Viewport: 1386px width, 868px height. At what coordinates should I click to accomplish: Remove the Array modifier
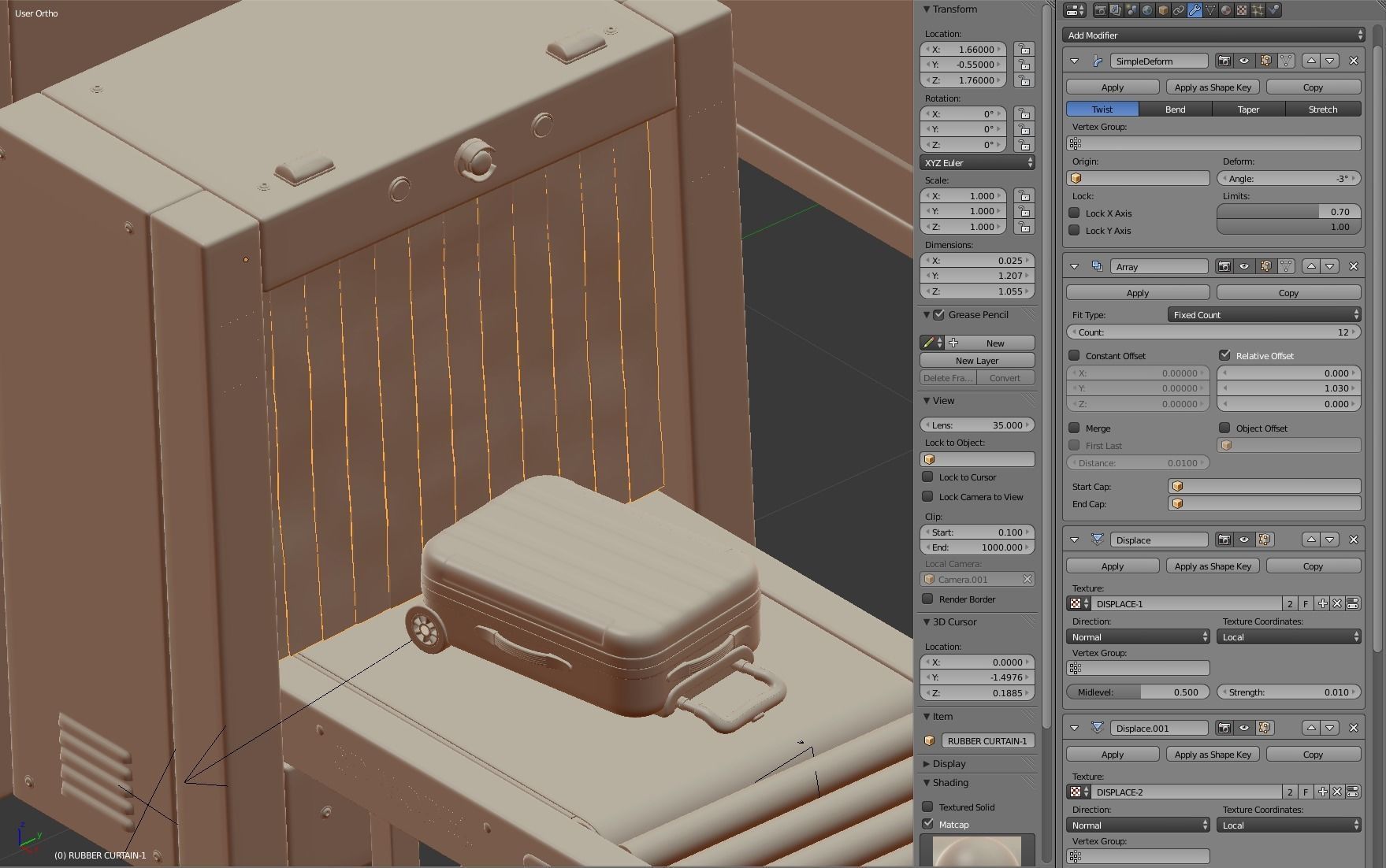point(1354,266)
